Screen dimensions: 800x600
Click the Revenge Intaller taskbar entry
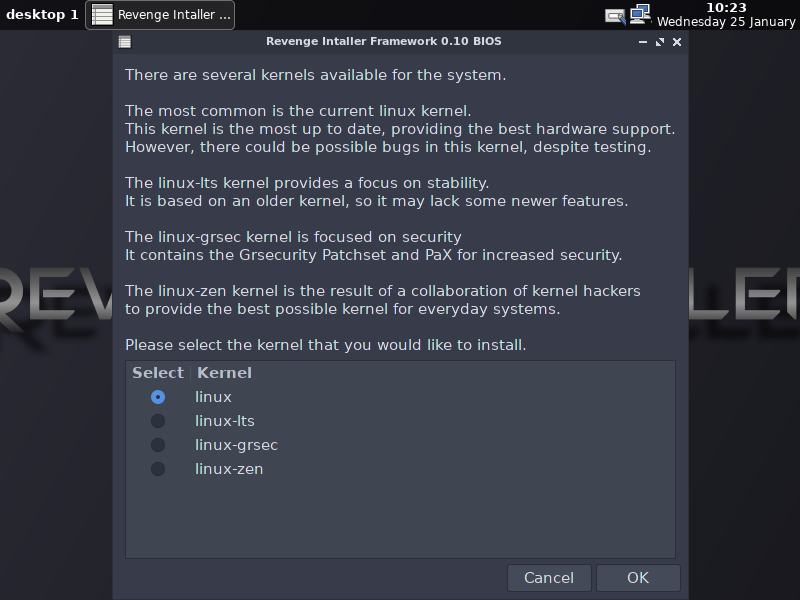pos(160,15)
